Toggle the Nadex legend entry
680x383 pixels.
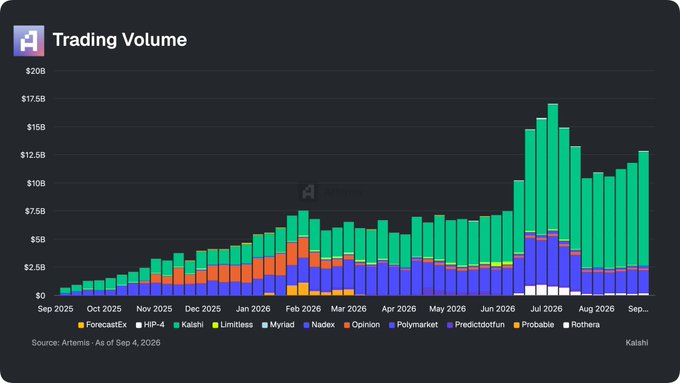(x=319, y=325)
